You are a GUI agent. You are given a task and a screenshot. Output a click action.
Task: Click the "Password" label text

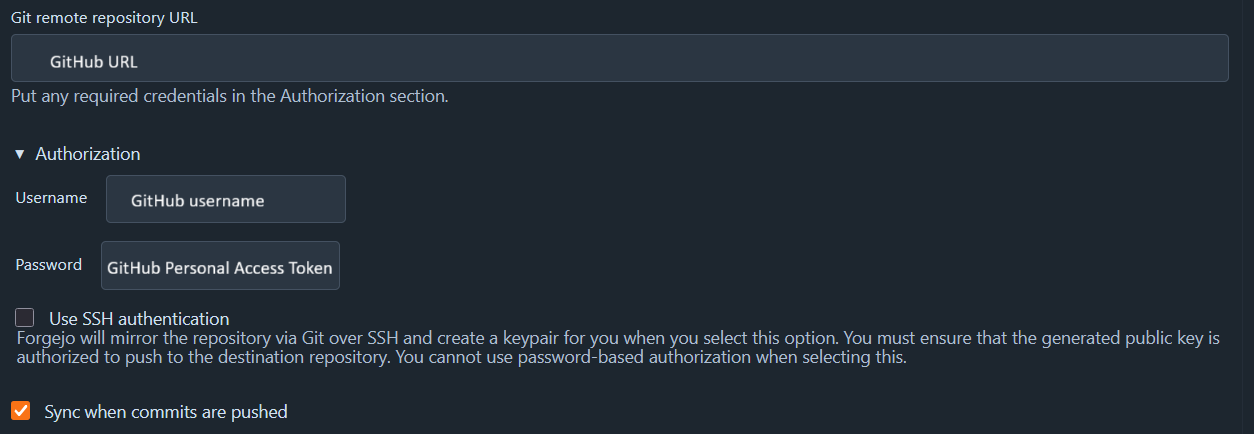[x=48, y=265]
